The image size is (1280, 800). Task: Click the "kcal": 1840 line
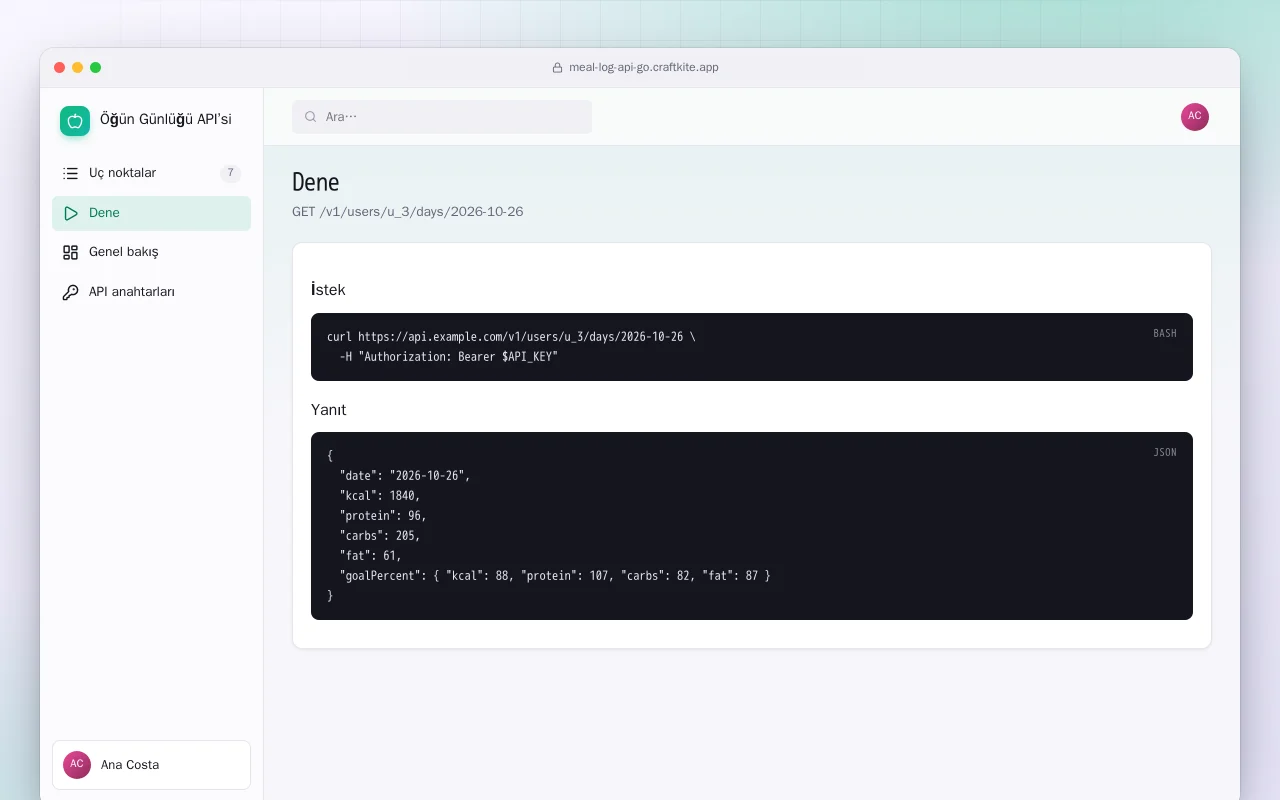[x=380, y=496]
